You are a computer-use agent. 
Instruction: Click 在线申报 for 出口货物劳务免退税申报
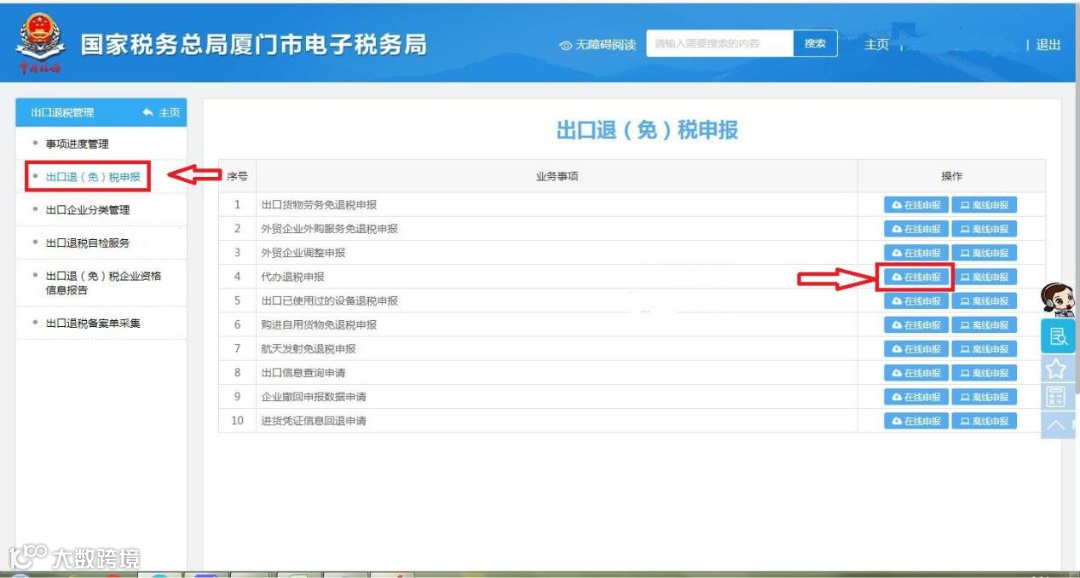pos(916,205)
